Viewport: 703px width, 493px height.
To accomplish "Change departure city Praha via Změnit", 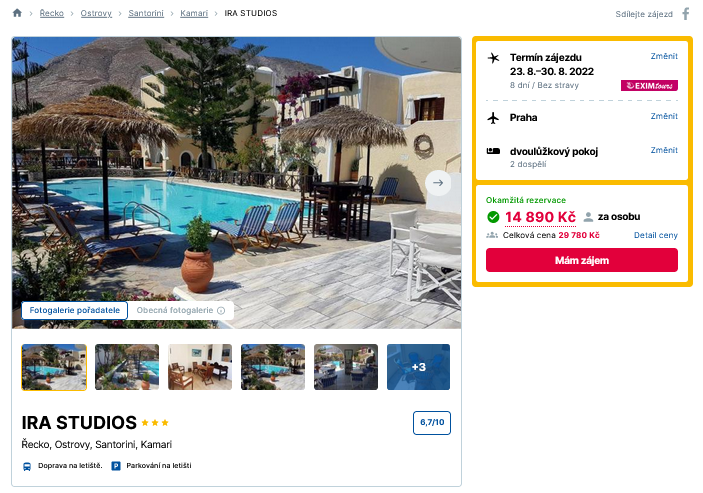I will [664, 116].
